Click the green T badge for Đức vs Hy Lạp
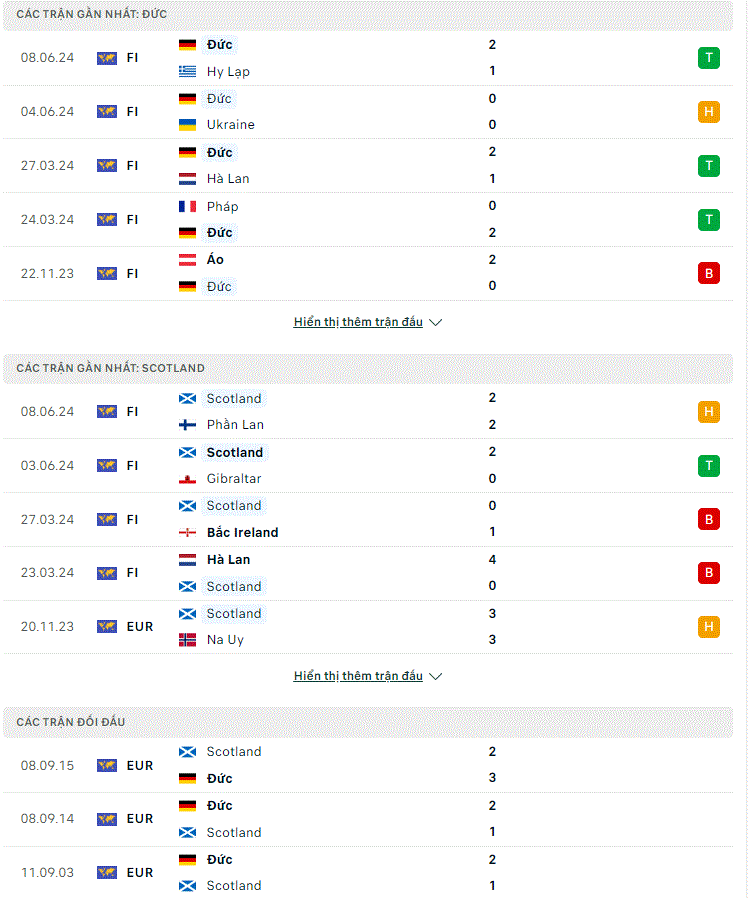The image size is (748, 898). [708, 58]
